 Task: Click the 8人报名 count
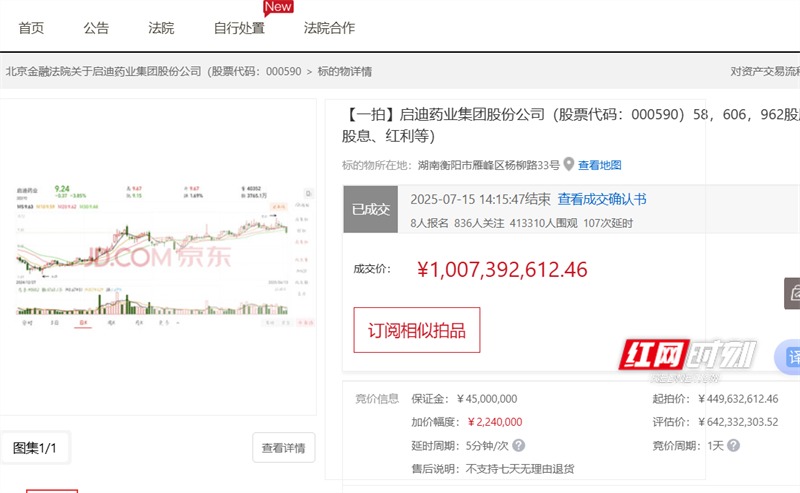(429, 223)
